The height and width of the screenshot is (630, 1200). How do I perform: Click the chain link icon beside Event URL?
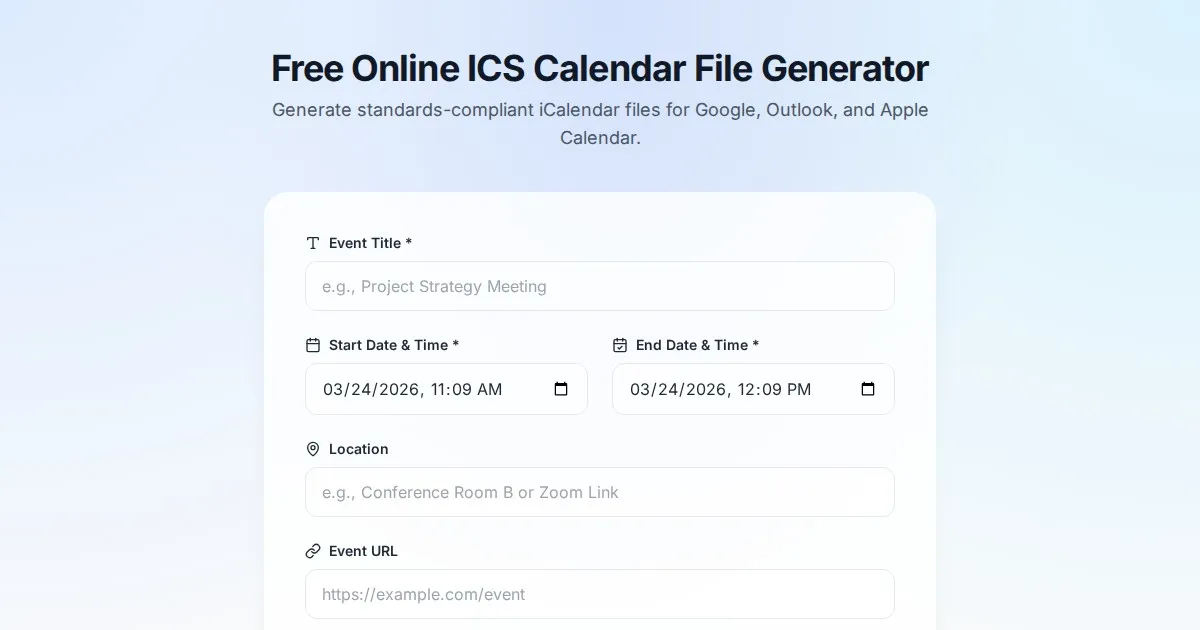point(313,551)
